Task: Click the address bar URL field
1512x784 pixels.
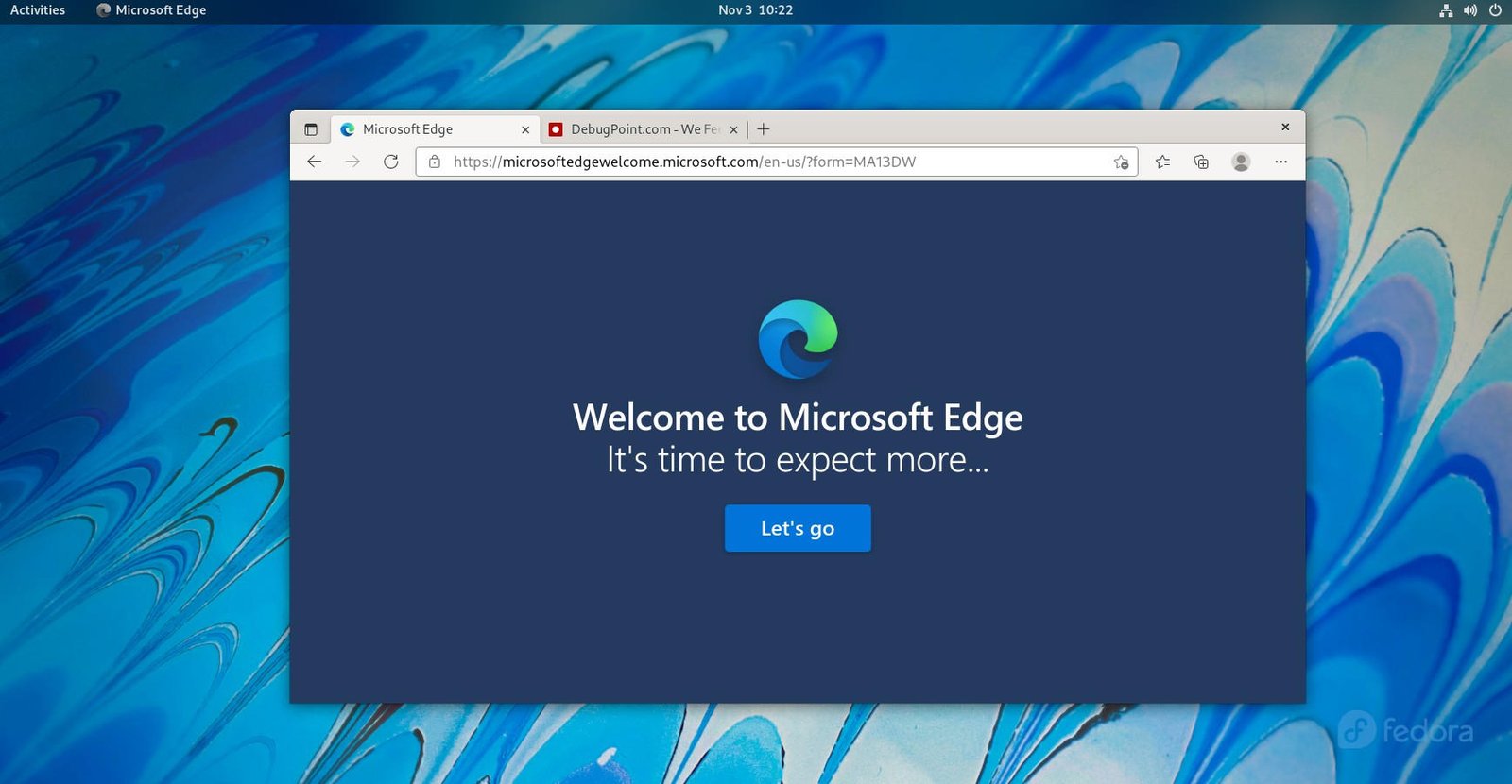Action: tap(777, 162)
